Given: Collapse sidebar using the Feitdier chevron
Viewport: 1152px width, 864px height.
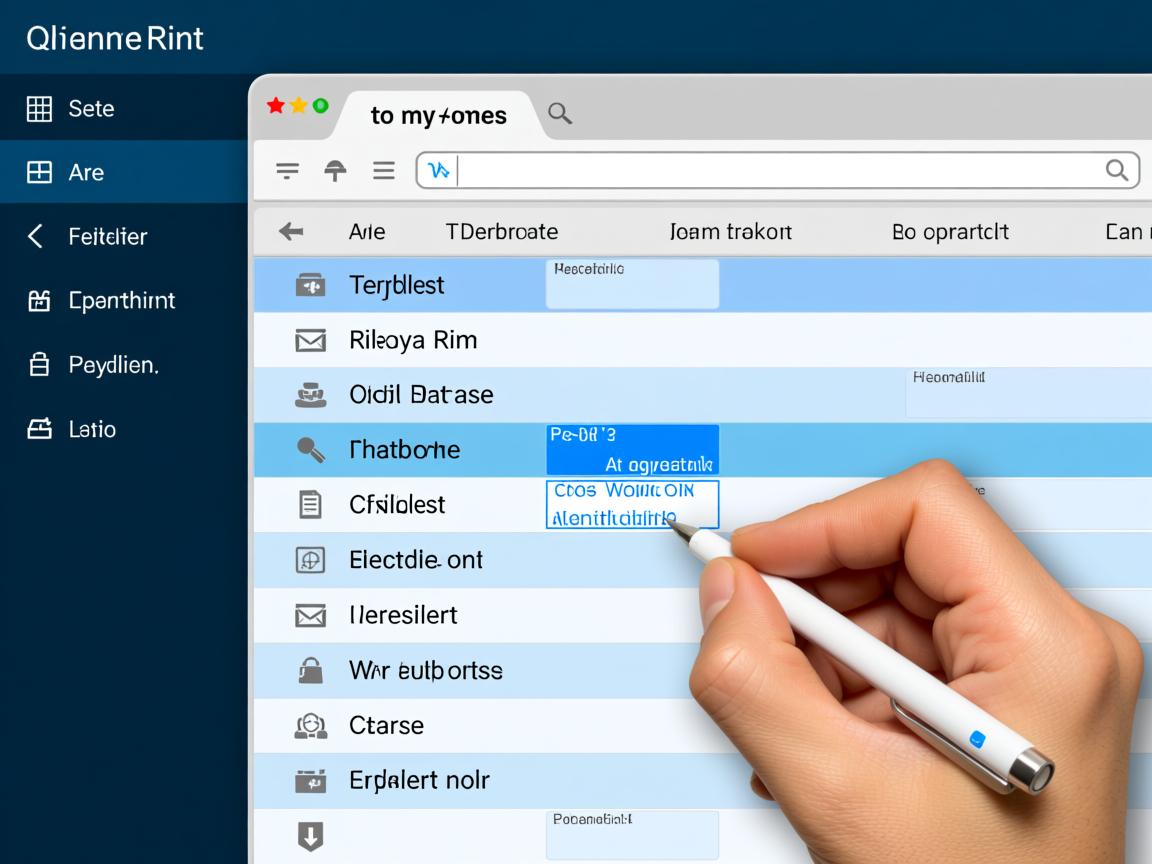Looking at the screenshot, I should (36, 237).
